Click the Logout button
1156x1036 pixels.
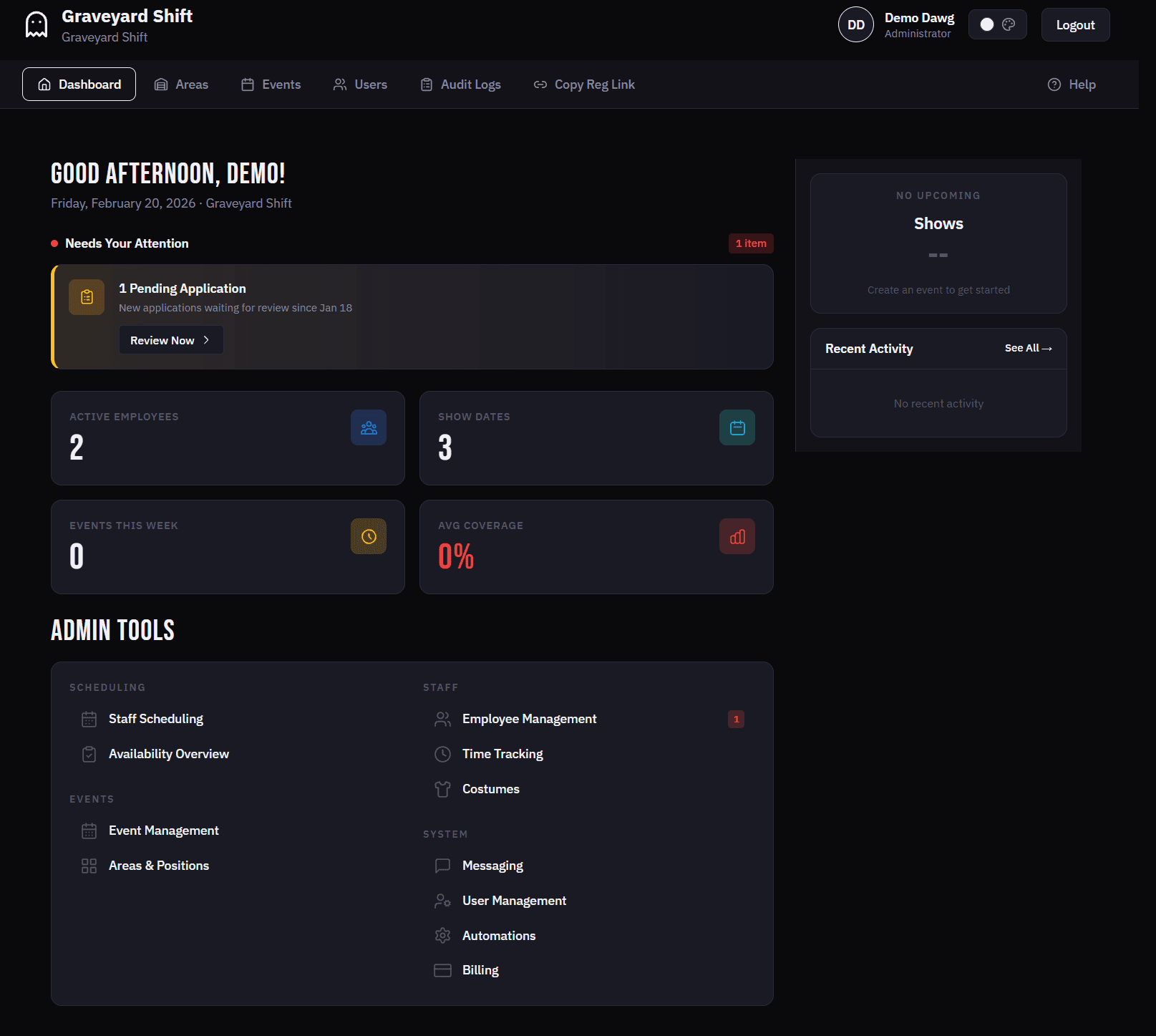1075,24
